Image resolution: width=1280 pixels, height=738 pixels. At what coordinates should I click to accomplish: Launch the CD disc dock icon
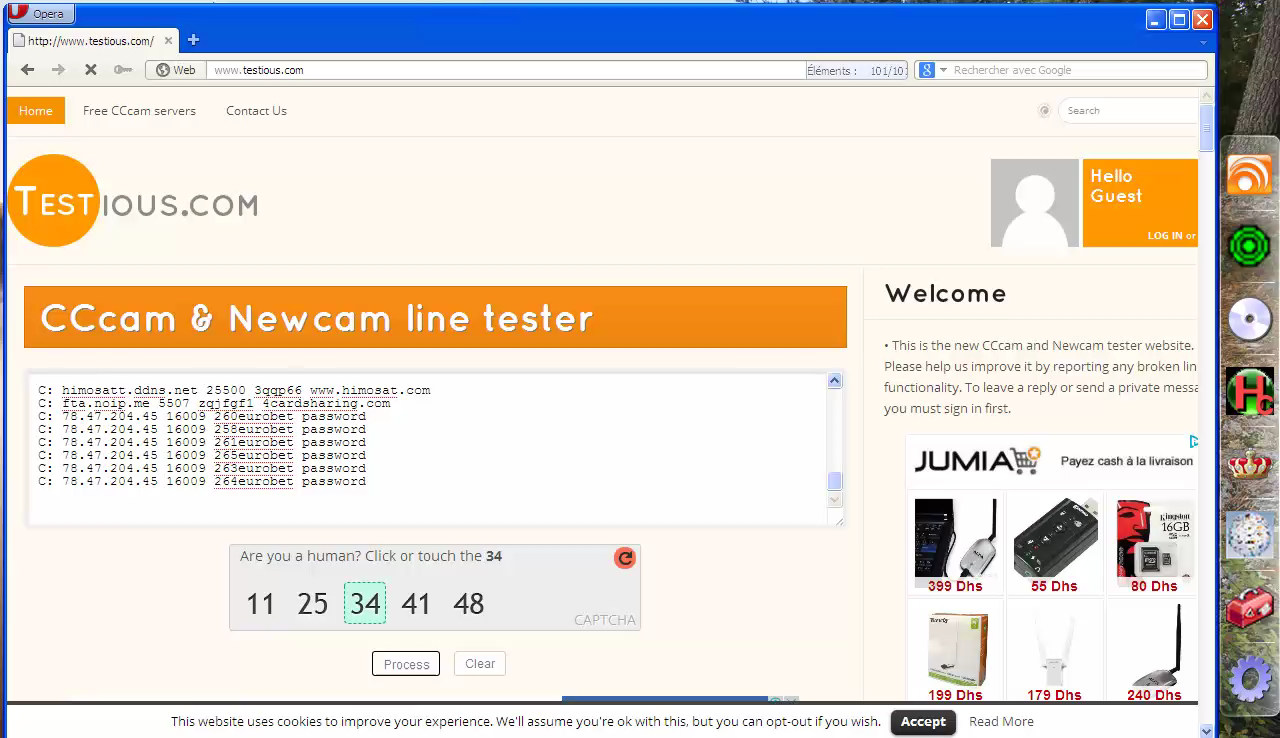click(x=1249, y=321)
